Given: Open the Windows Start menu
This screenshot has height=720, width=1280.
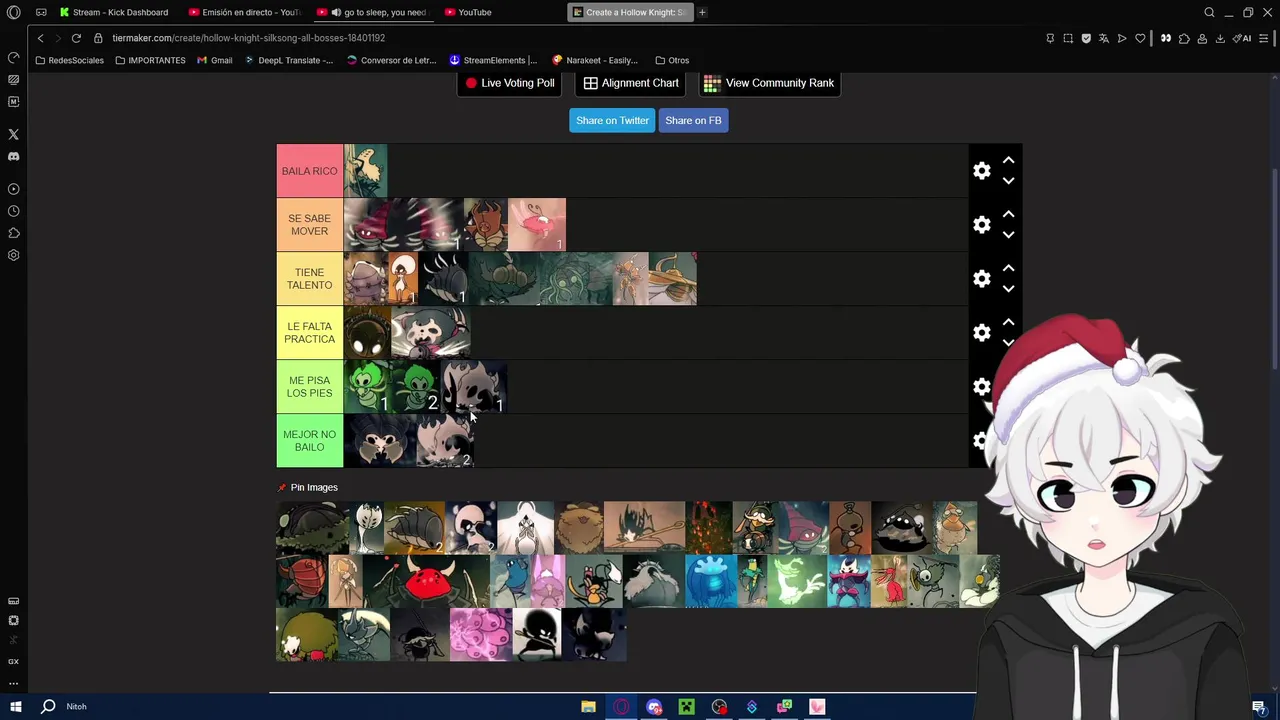Looking at the screenshot, I should [x=15, y=706].
